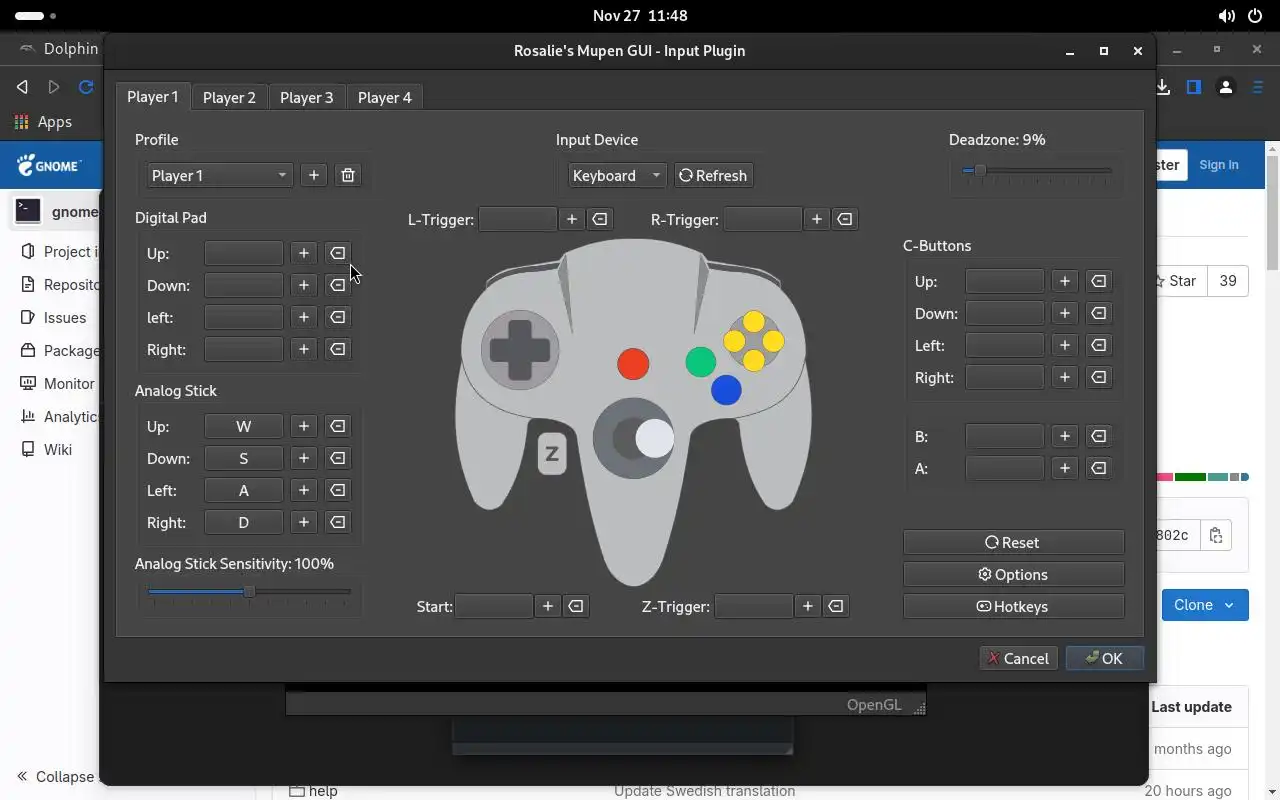Clear the R-Trigger binding

tap(845, 219)
